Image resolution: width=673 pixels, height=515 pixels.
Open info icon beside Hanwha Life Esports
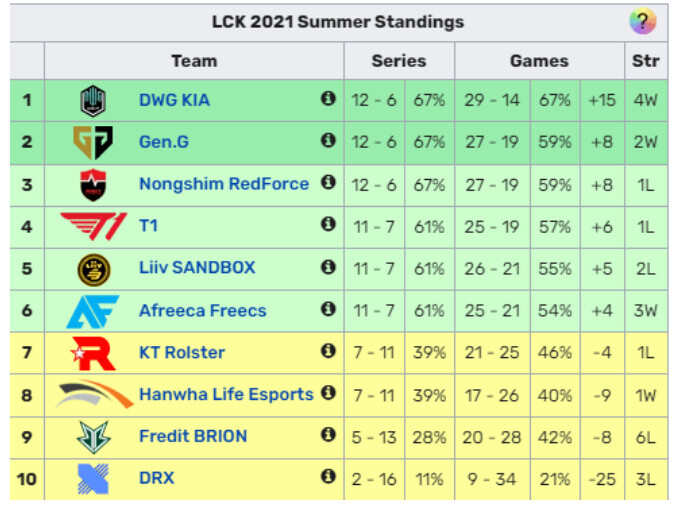(327, 393)
